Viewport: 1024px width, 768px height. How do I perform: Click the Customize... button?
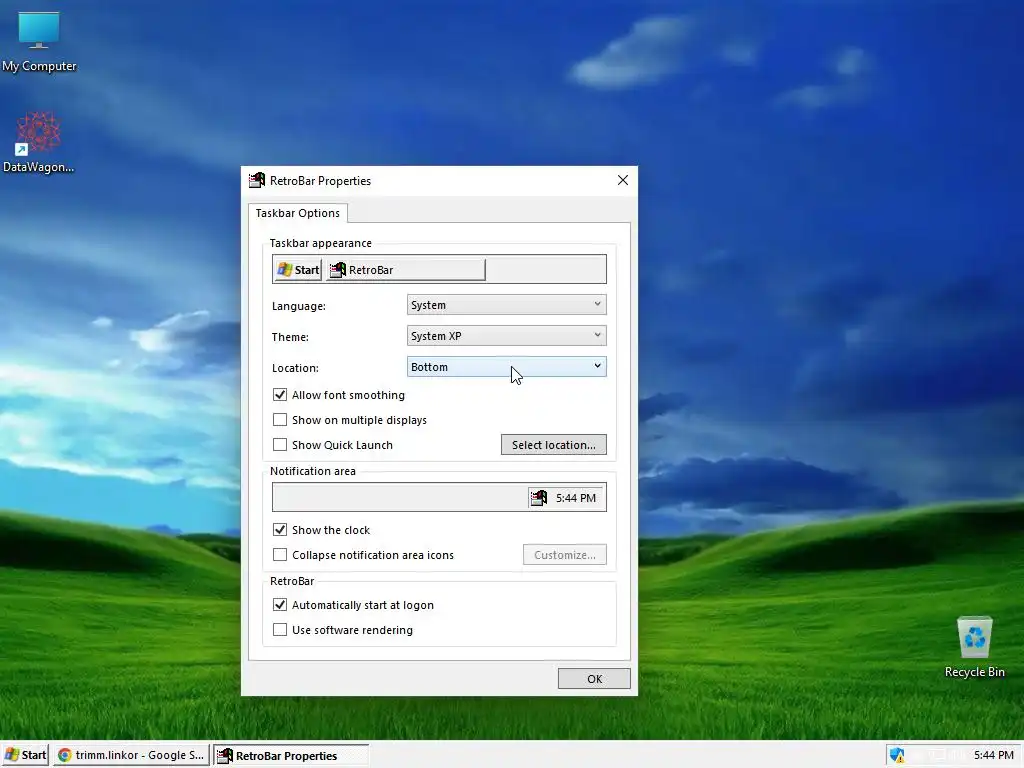pos(565,554)
